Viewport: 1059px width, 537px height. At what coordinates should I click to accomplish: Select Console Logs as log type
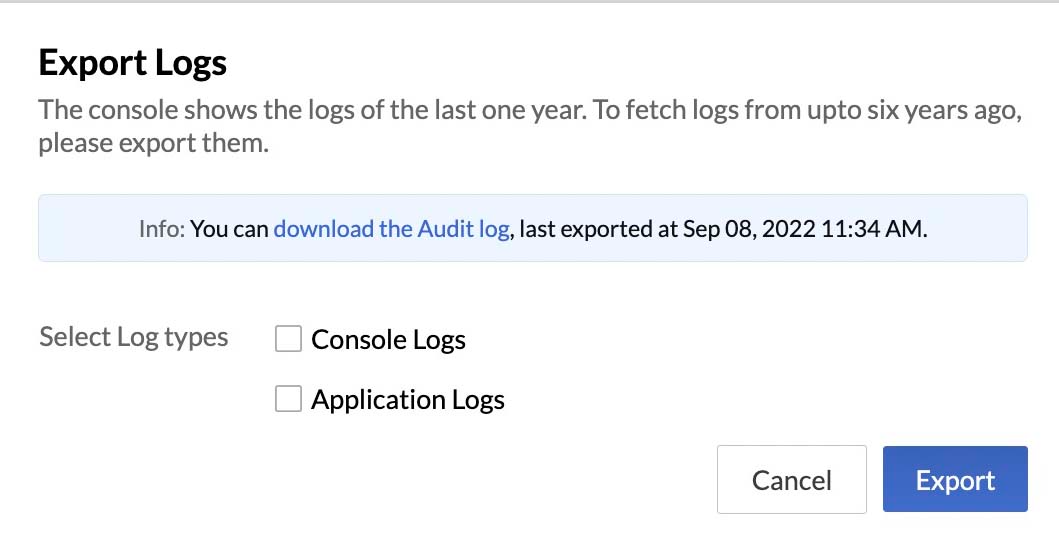(x=288, y=338)
